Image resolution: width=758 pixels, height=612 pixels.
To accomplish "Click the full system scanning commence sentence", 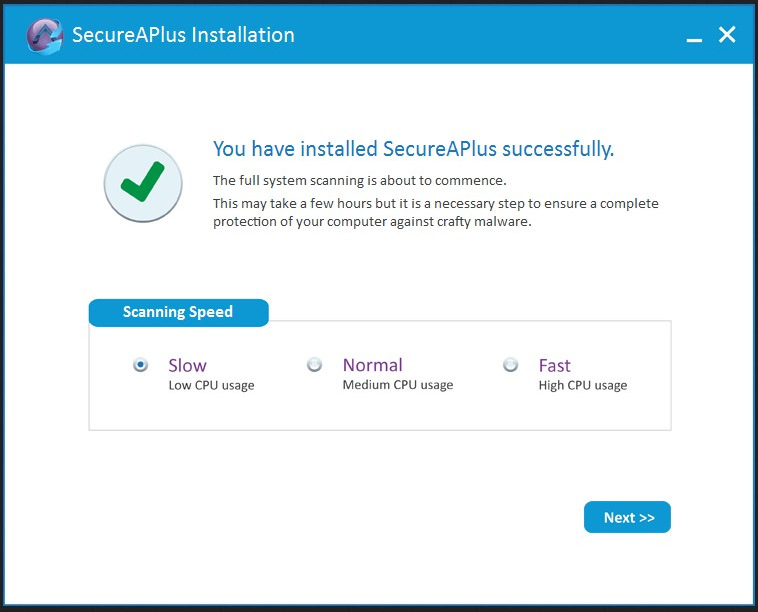I will [360, 181].
